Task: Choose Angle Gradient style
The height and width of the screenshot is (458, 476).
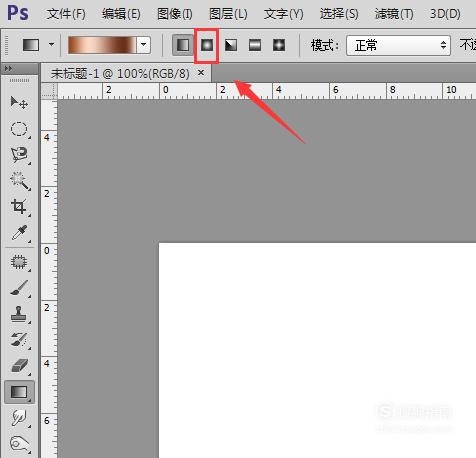Action: (x=231, y=45)
